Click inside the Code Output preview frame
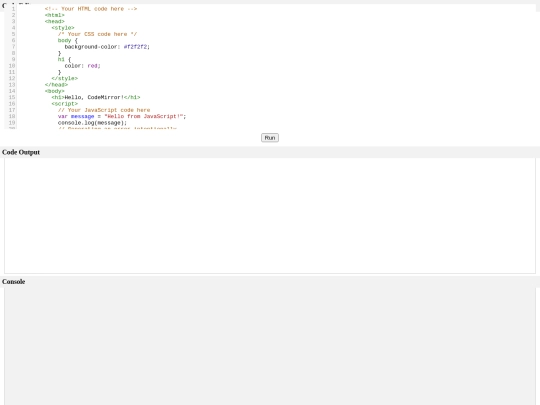This screenshot has height=405, width=540. point(270,216)
